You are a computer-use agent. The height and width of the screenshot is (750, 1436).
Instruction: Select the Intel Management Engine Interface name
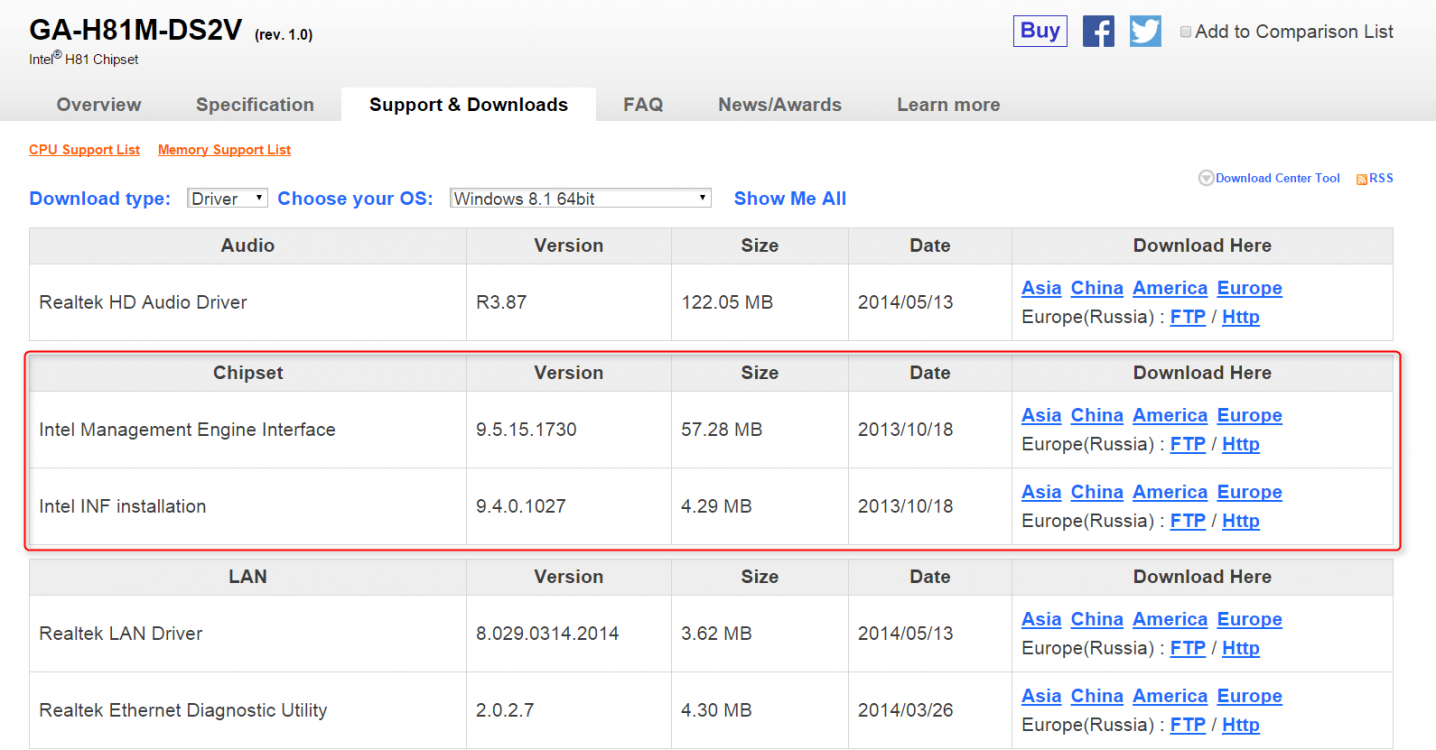[187, 429]
